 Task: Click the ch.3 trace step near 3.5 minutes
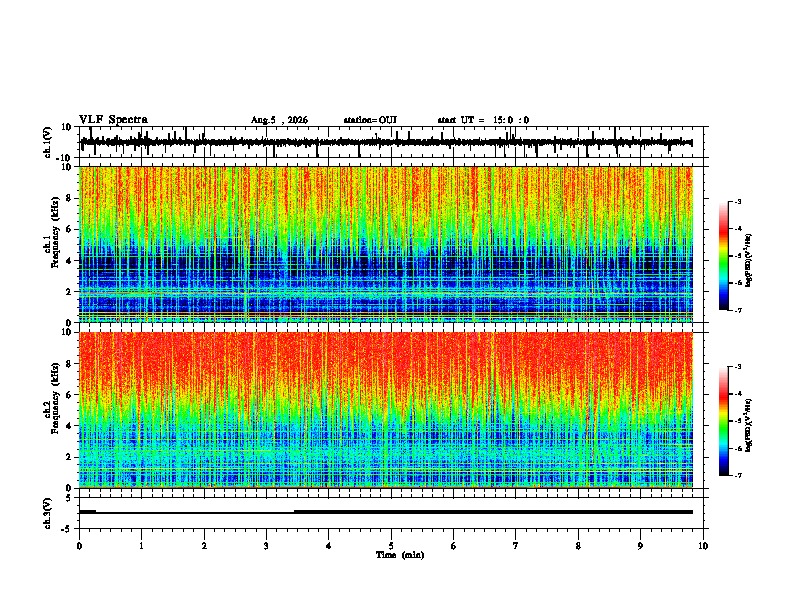[294, 512]
